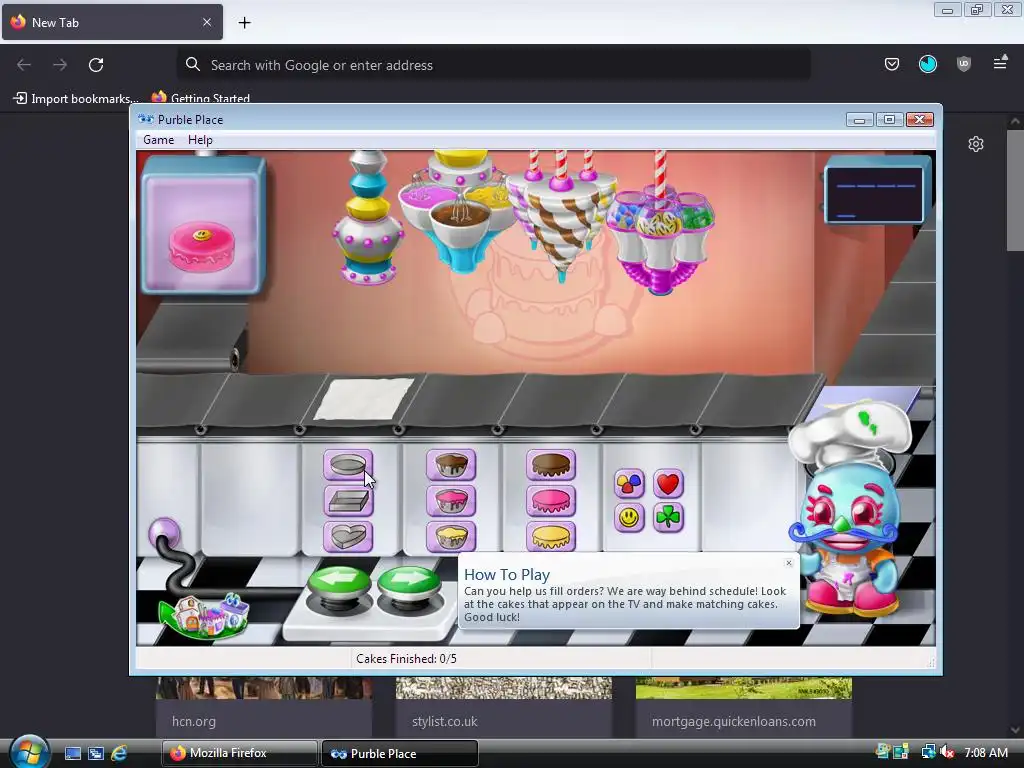Select the square cake pan shape
This screenshot has height=768, width=1024.
(348, 501)
